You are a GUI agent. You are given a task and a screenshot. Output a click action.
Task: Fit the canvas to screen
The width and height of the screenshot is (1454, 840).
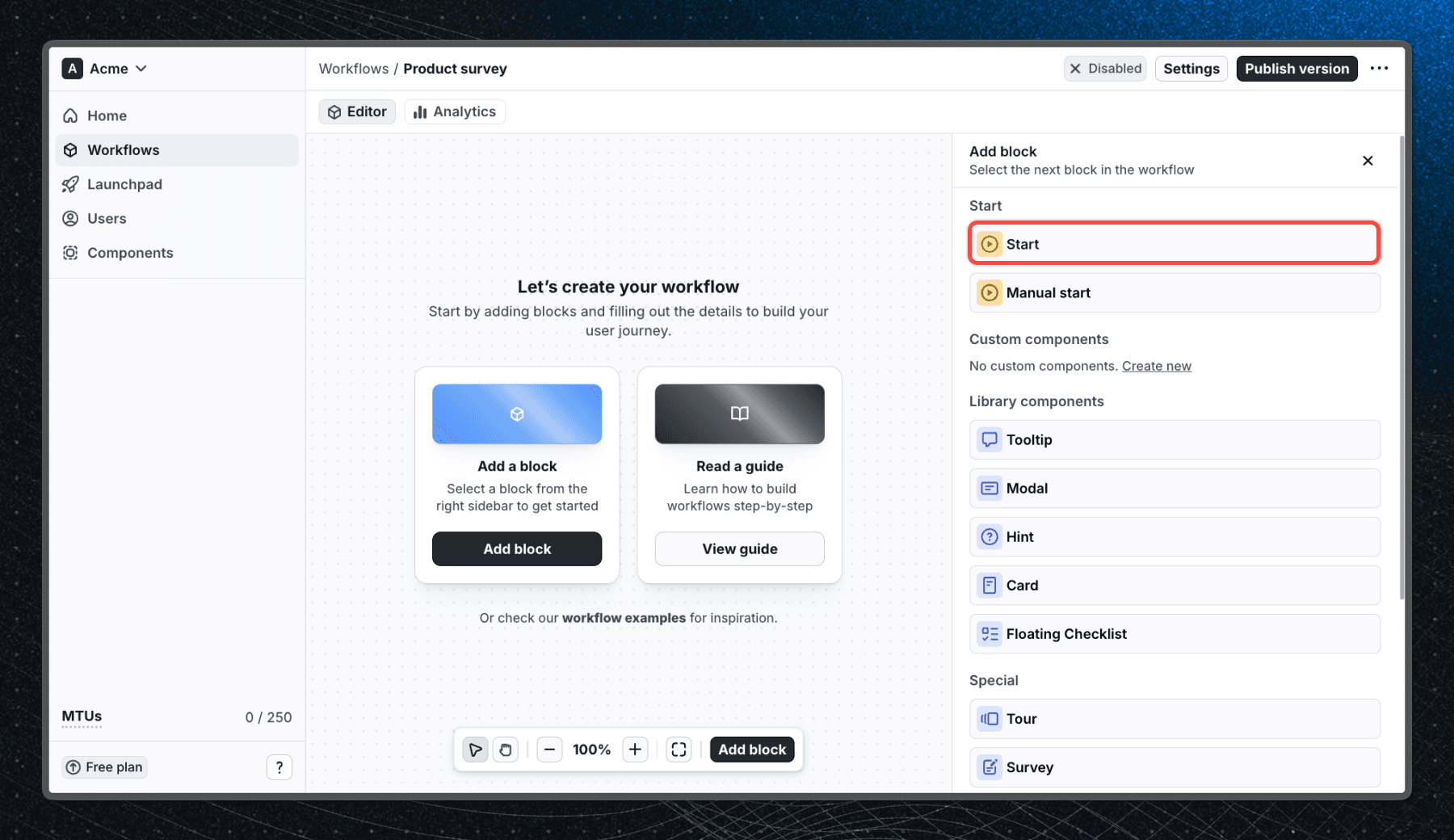point(679,749)
